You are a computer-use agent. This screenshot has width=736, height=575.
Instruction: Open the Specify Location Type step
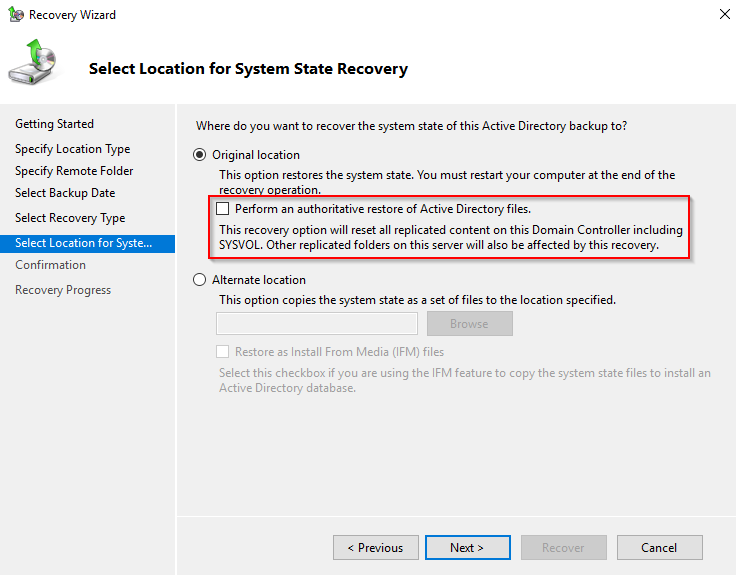72,149
